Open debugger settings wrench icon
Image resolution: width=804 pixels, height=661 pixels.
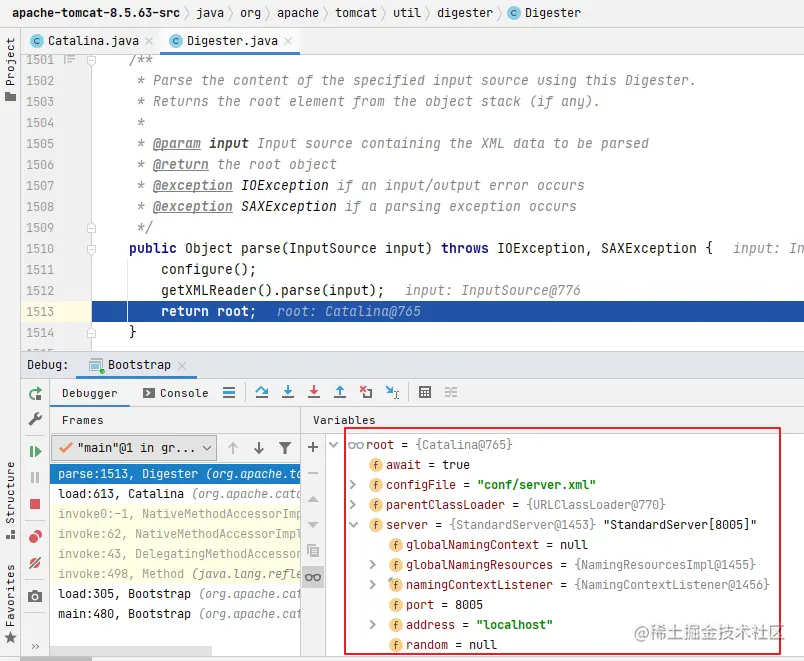[x=35, y=419]
